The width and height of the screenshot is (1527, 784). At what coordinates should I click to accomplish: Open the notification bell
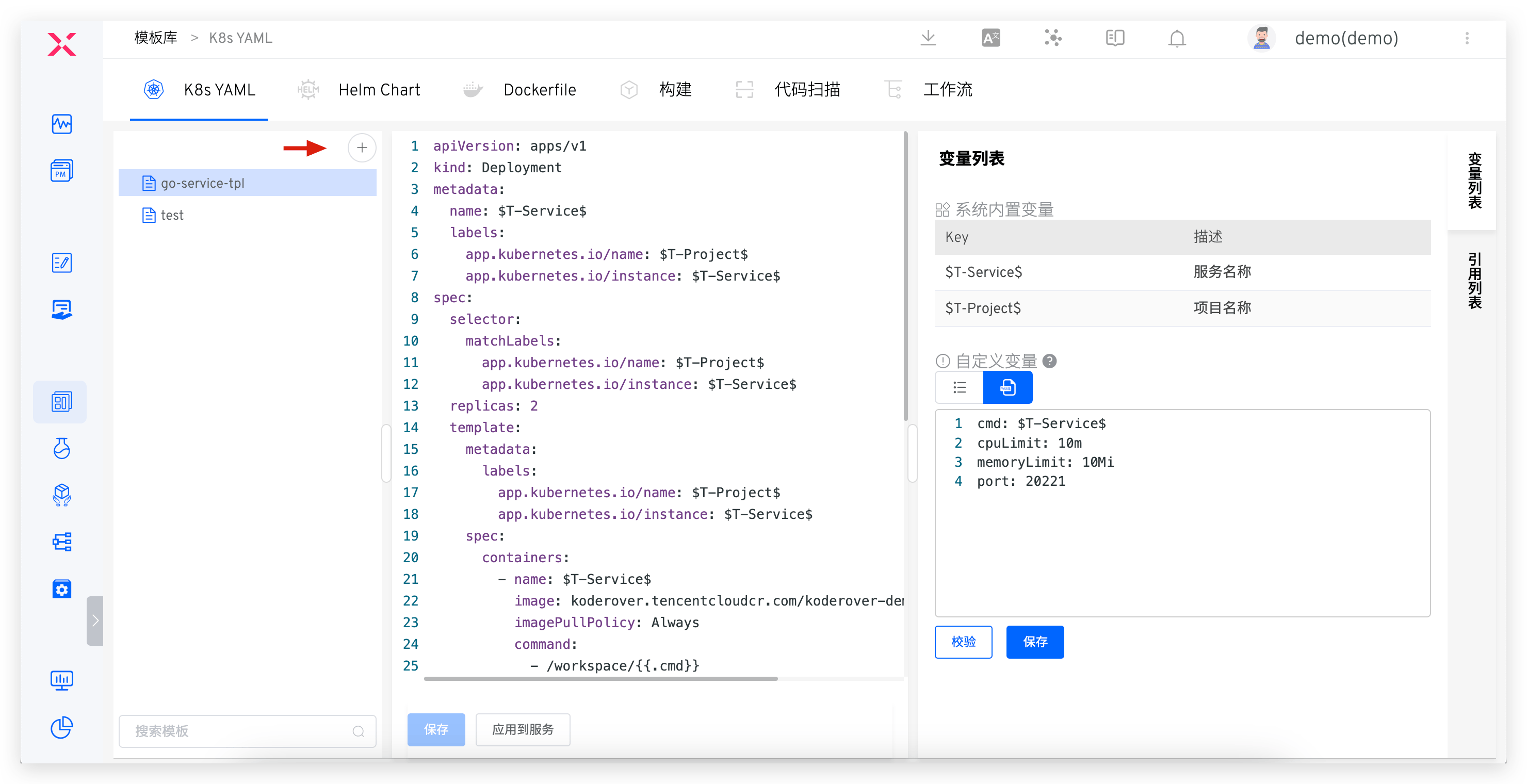[x=1177, y=39]
